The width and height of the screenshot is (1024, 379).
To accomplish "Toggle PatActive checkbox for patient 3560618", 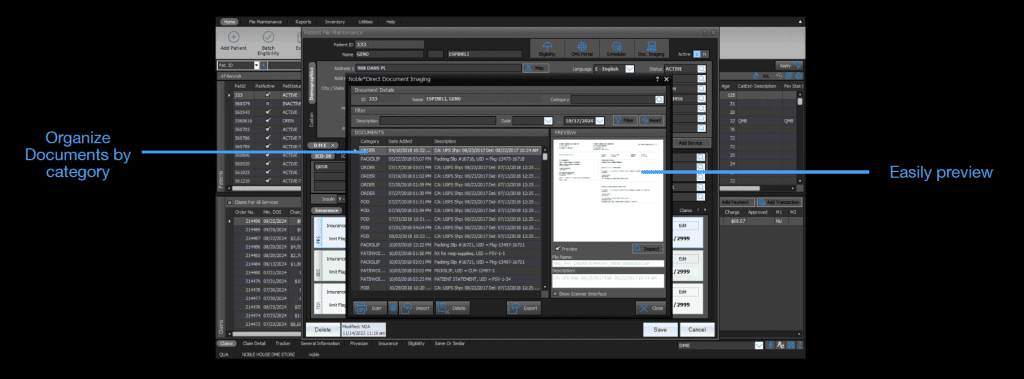I will 267,120.
